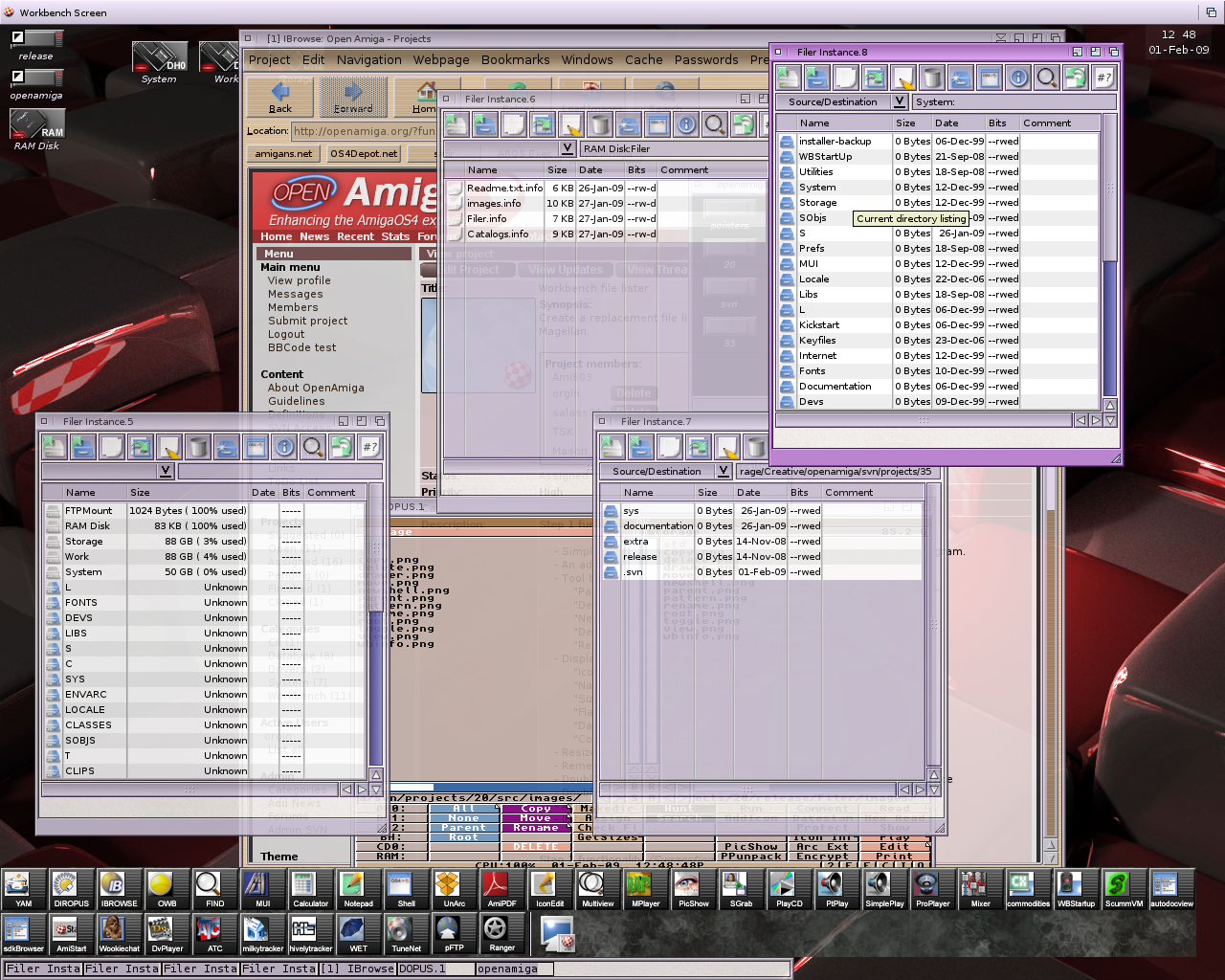
Task: Open the Cache menu in IBrowse
Action: click(644, 59)
